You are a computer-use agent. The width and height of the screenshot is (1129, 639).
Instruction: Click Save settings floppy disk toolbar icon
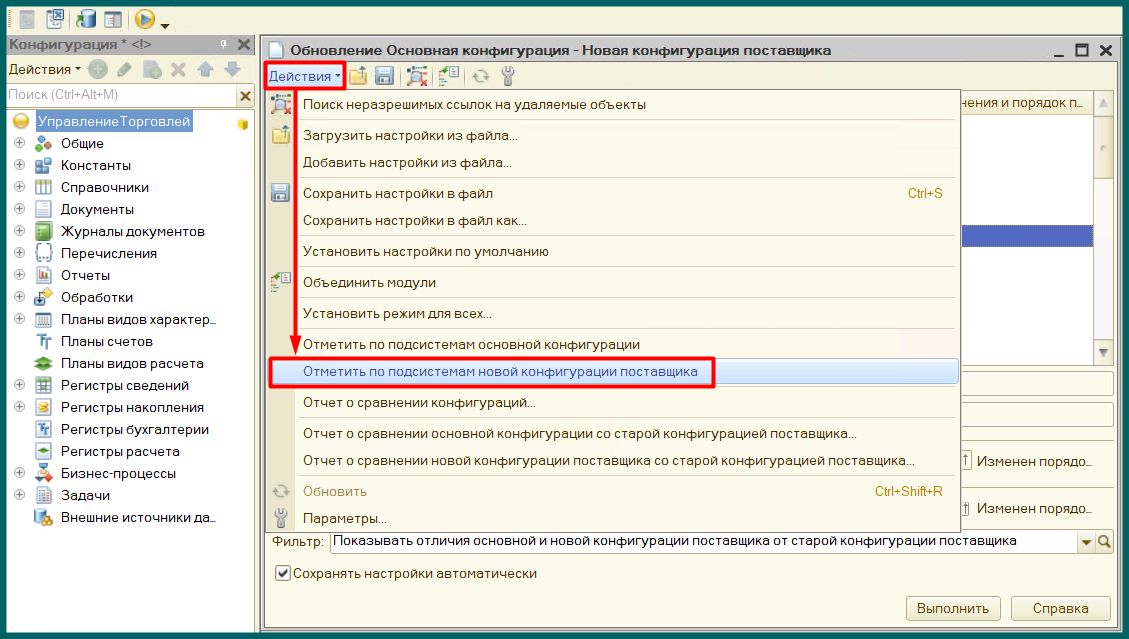[x=384, y=76]
